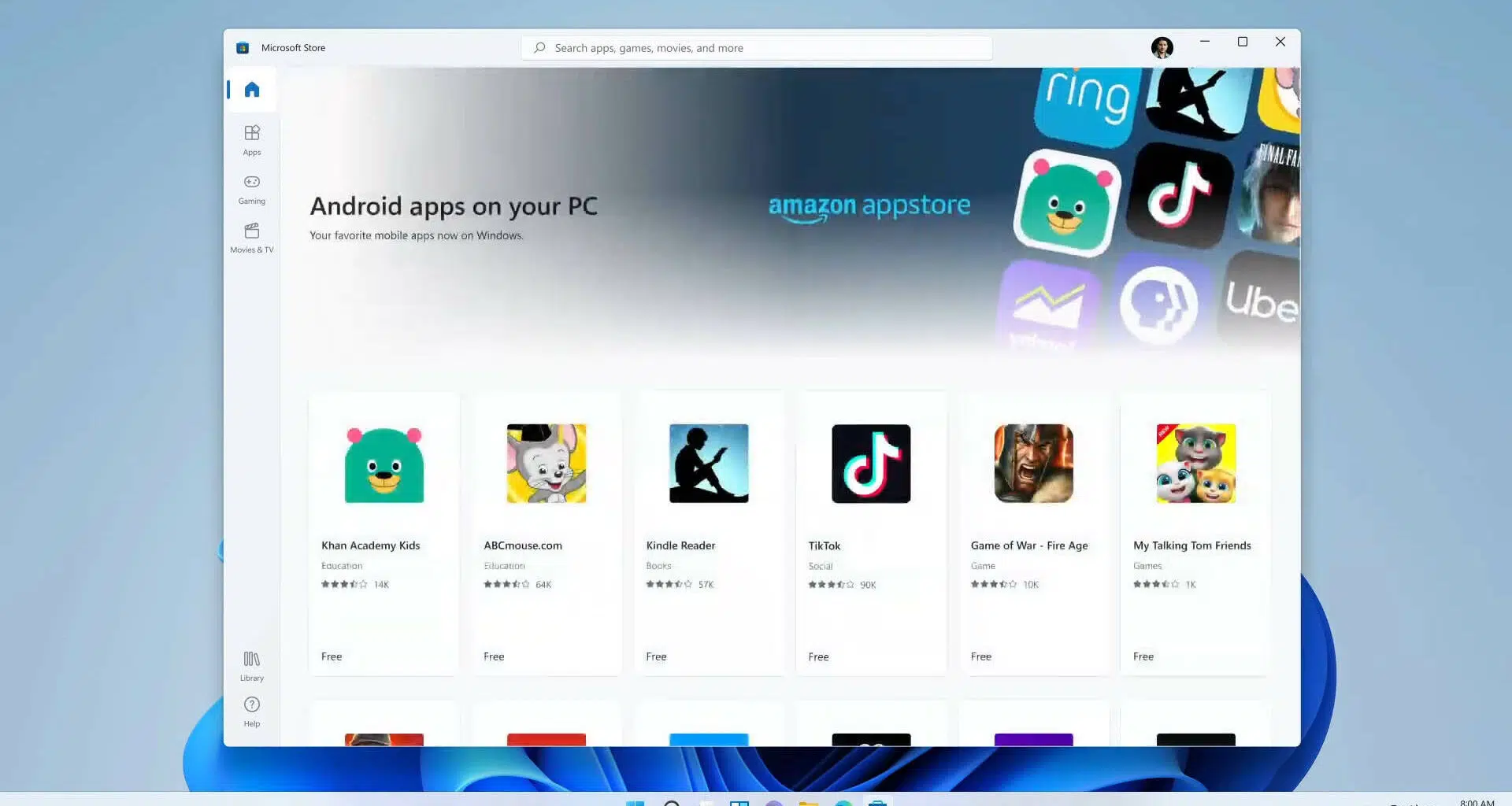The height and width of the screenshot is (806, 1512).
Task: Click the 1K rating on Talking Tom card
Action: (x=1191, y=584)
